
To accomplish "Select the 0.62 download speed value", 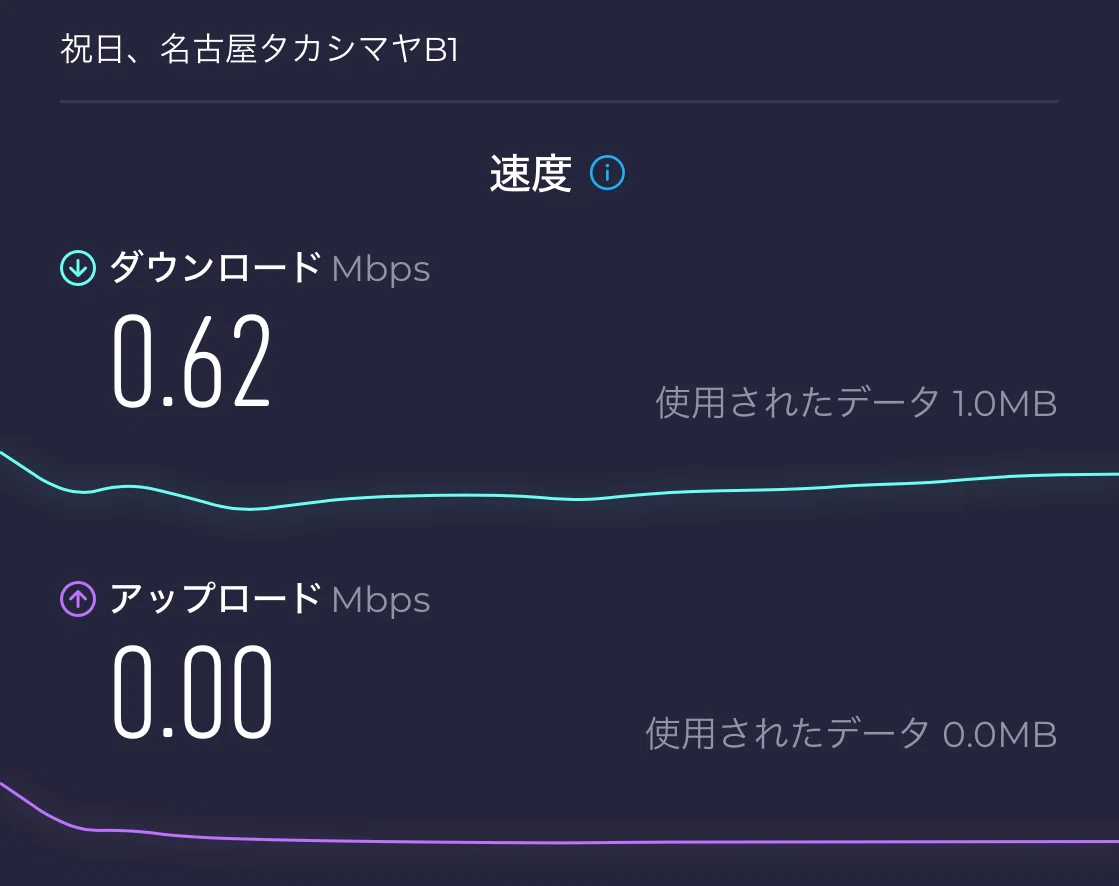I will (192, 362).
